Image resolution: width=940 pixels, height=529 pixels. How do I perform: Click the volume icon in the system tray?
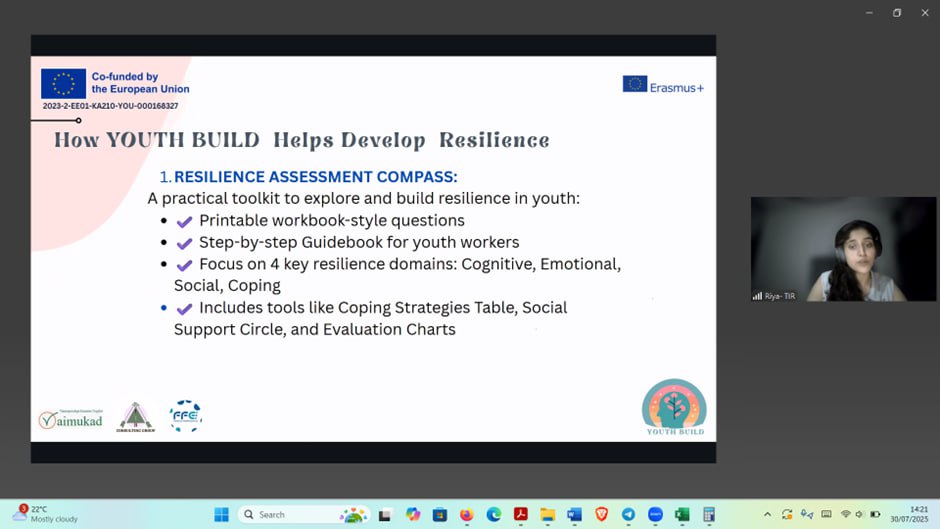(860, 515)
